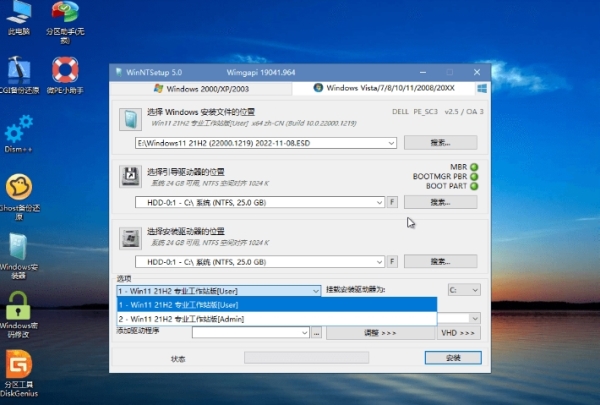Open the Windows密码修改 lock icon
This screenshot has width=600, height=405.
point(18,305)
